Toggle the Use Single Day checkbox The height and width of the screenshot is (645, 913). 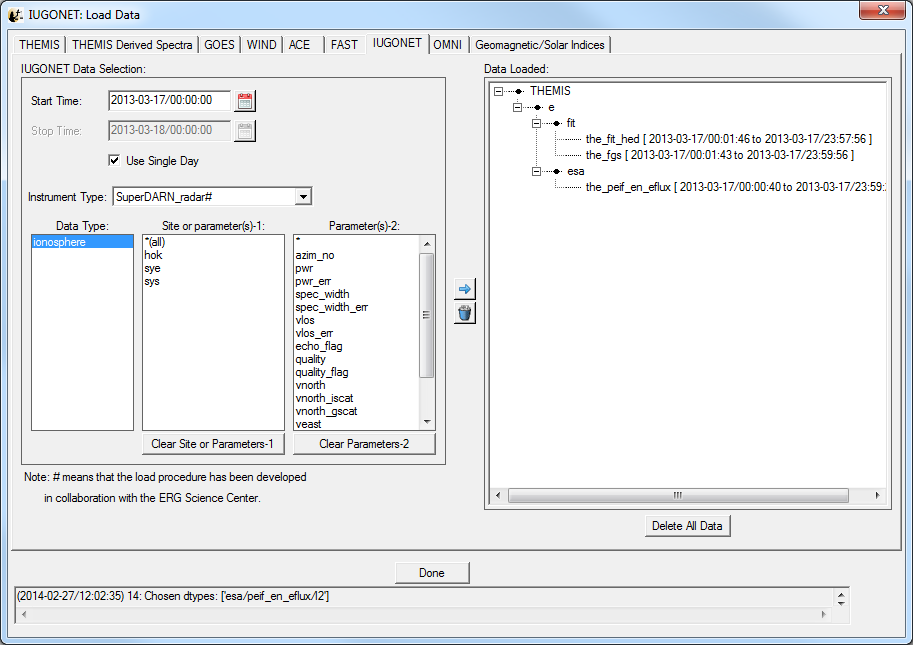(115, 160)
